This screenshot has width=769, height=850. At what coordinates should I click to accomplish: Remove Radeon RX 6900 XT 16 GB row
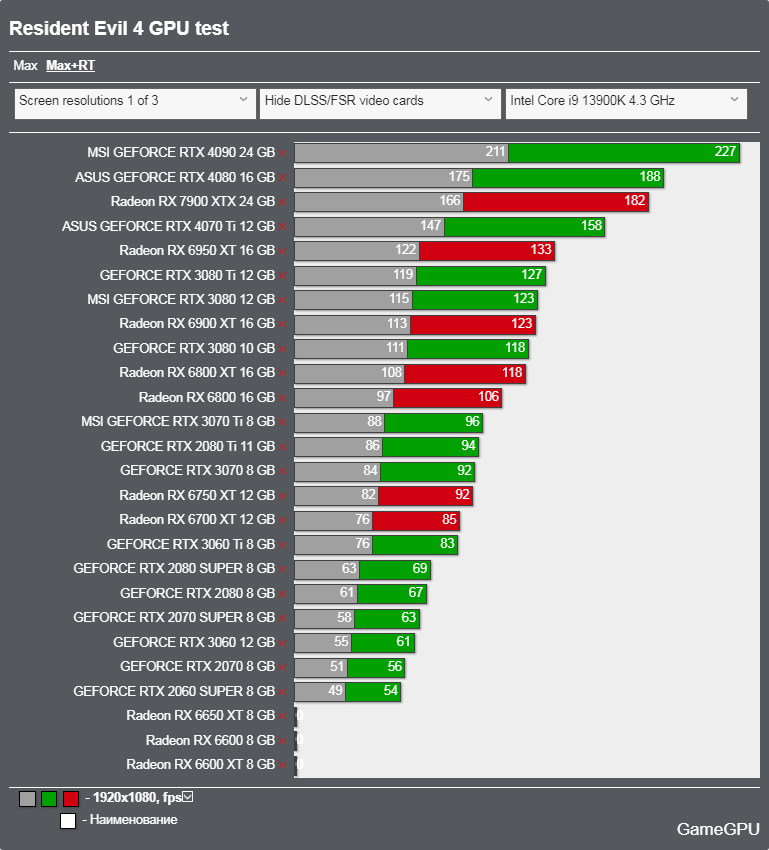point(282,324)
